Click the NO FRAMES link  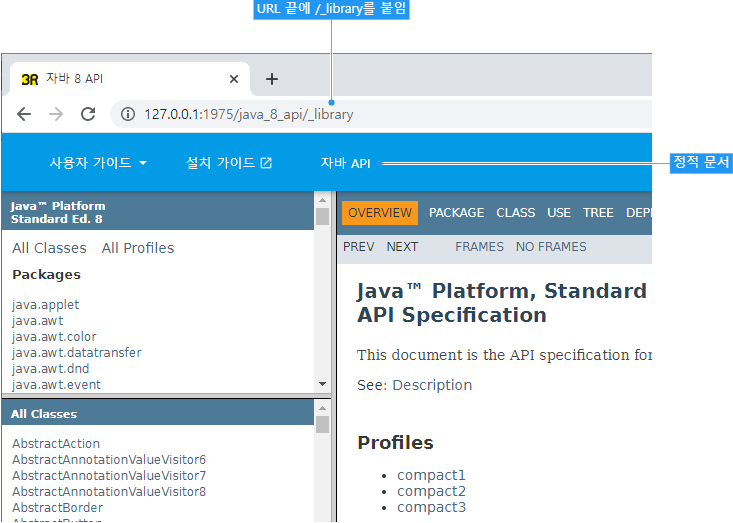pyautogui.click(x=551, y=247)
